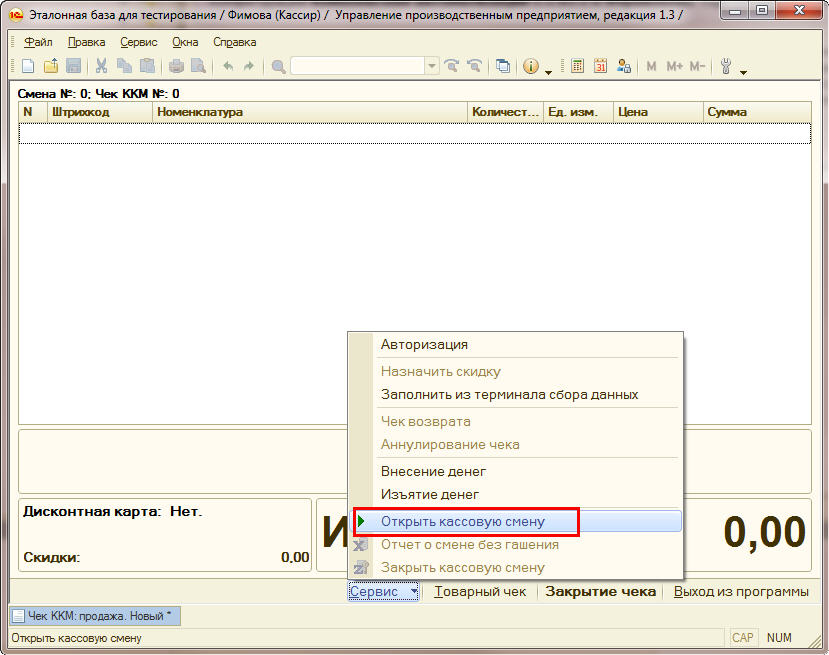Choose Заполнить из терминала сбора данных
This screenshot has height=655, width=829.
tap(515, 395)
